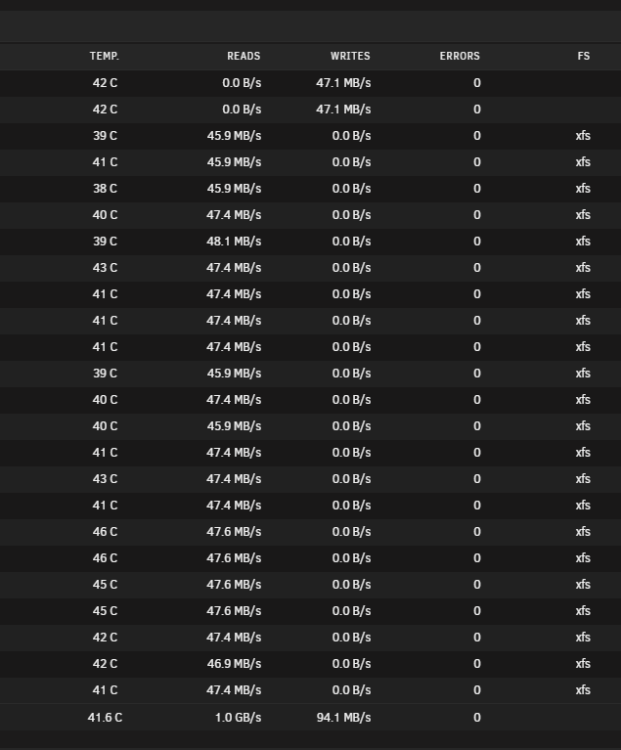Select xfs in the 48.1 MB/s row
Screen dimensions: 621x750
(583, 241)
